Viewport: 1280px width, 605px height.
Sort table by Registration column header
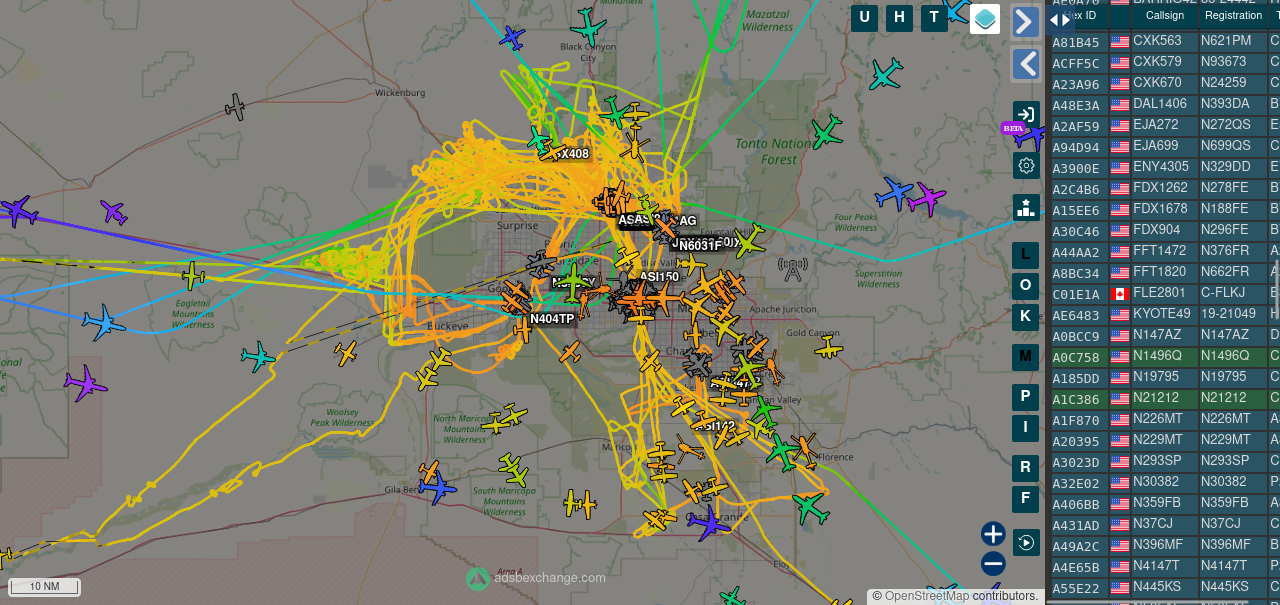pyautogui.click(x=1233, y=16)
